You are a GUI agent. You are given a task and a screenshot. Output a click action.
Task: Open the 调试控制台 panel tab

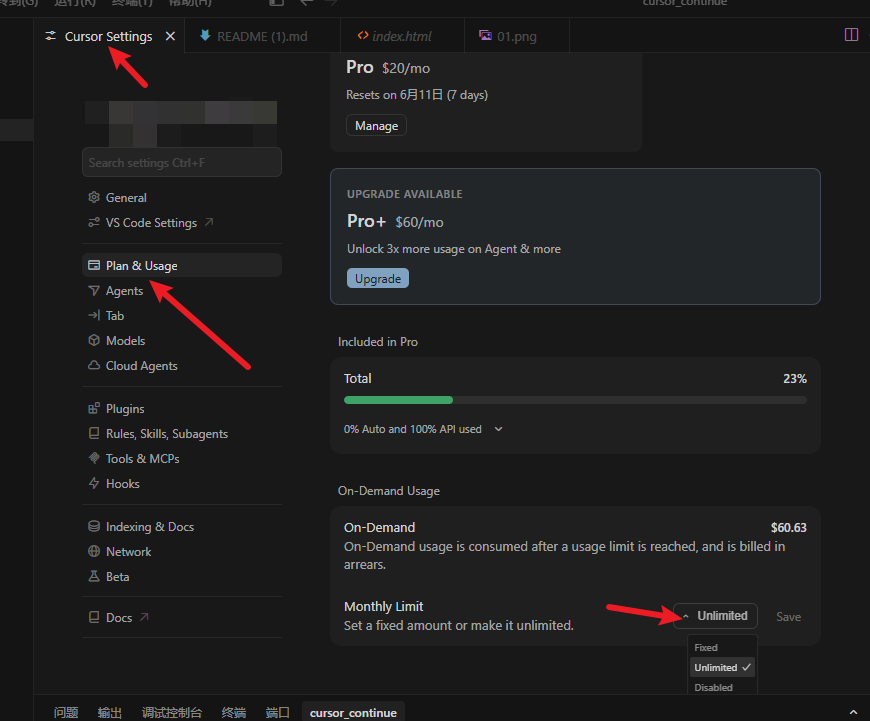(171, 712)
